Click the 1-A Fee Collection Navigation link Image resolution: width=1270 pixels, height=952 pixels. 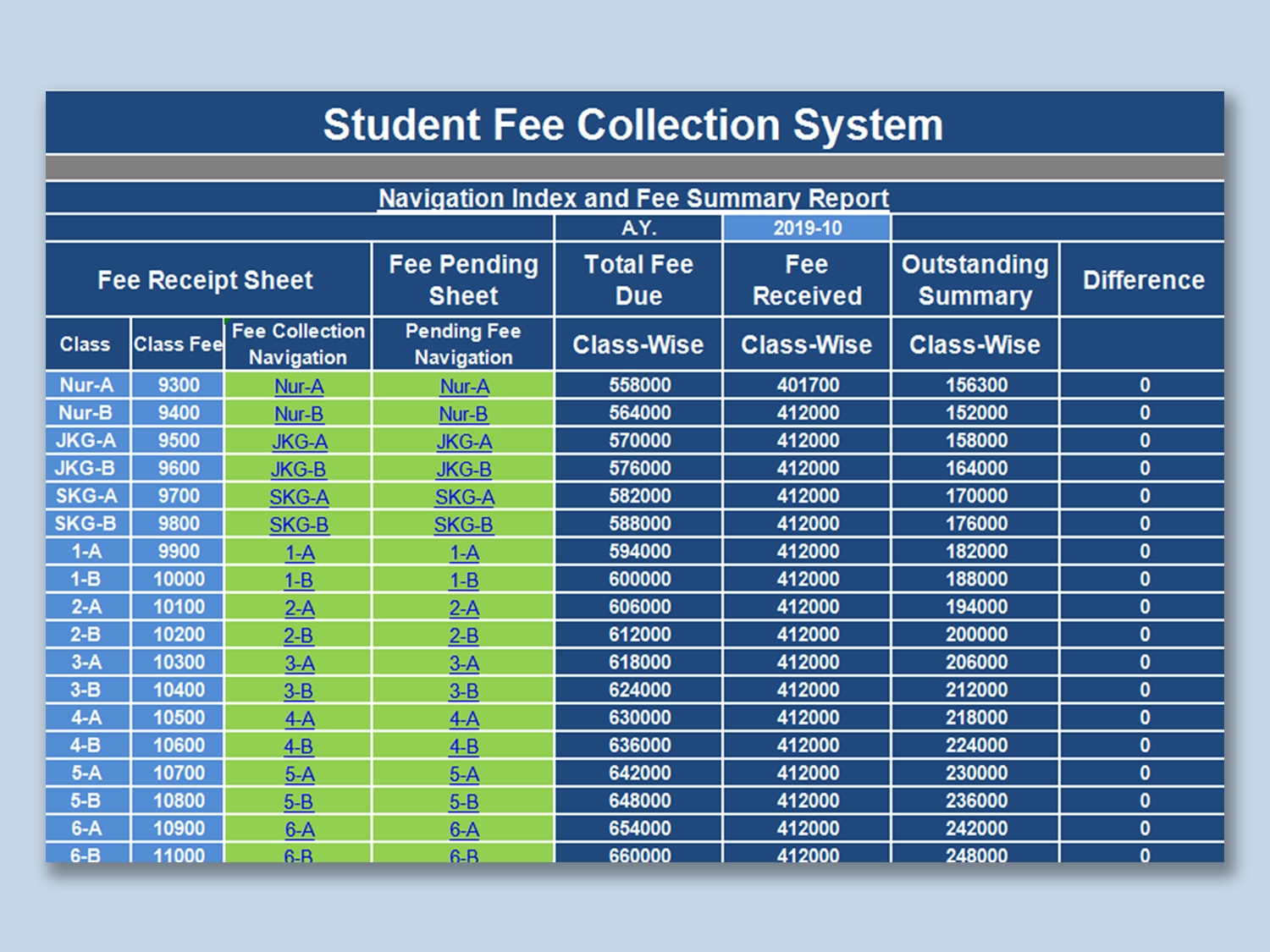(299, 553)
